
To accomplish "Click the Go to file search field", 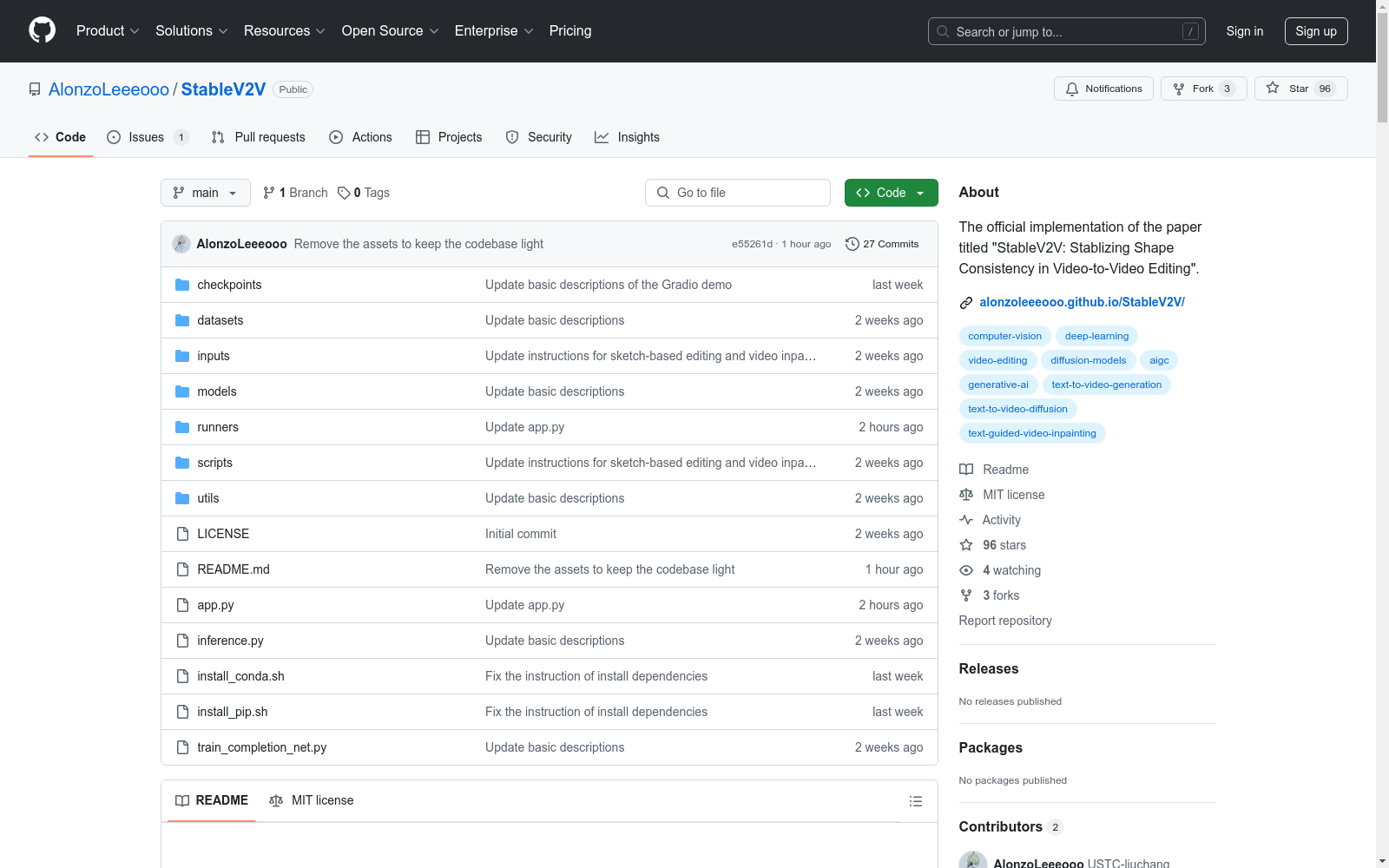I will [x=738, y=193].
